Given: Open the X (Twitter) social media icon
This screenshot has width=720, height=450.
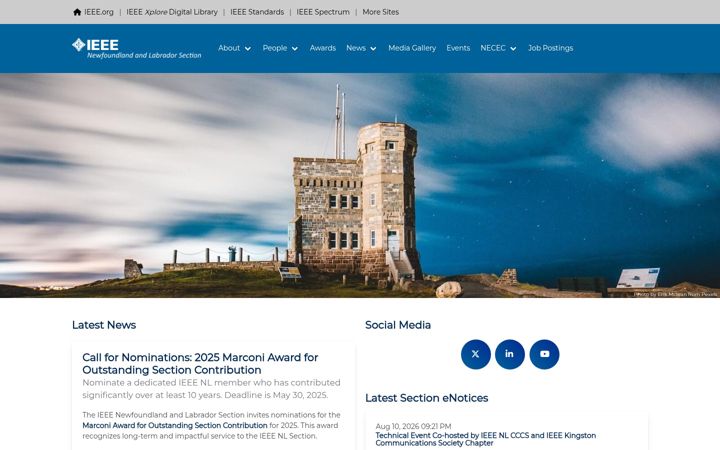Looking at the screenshot, I should 476,354.
